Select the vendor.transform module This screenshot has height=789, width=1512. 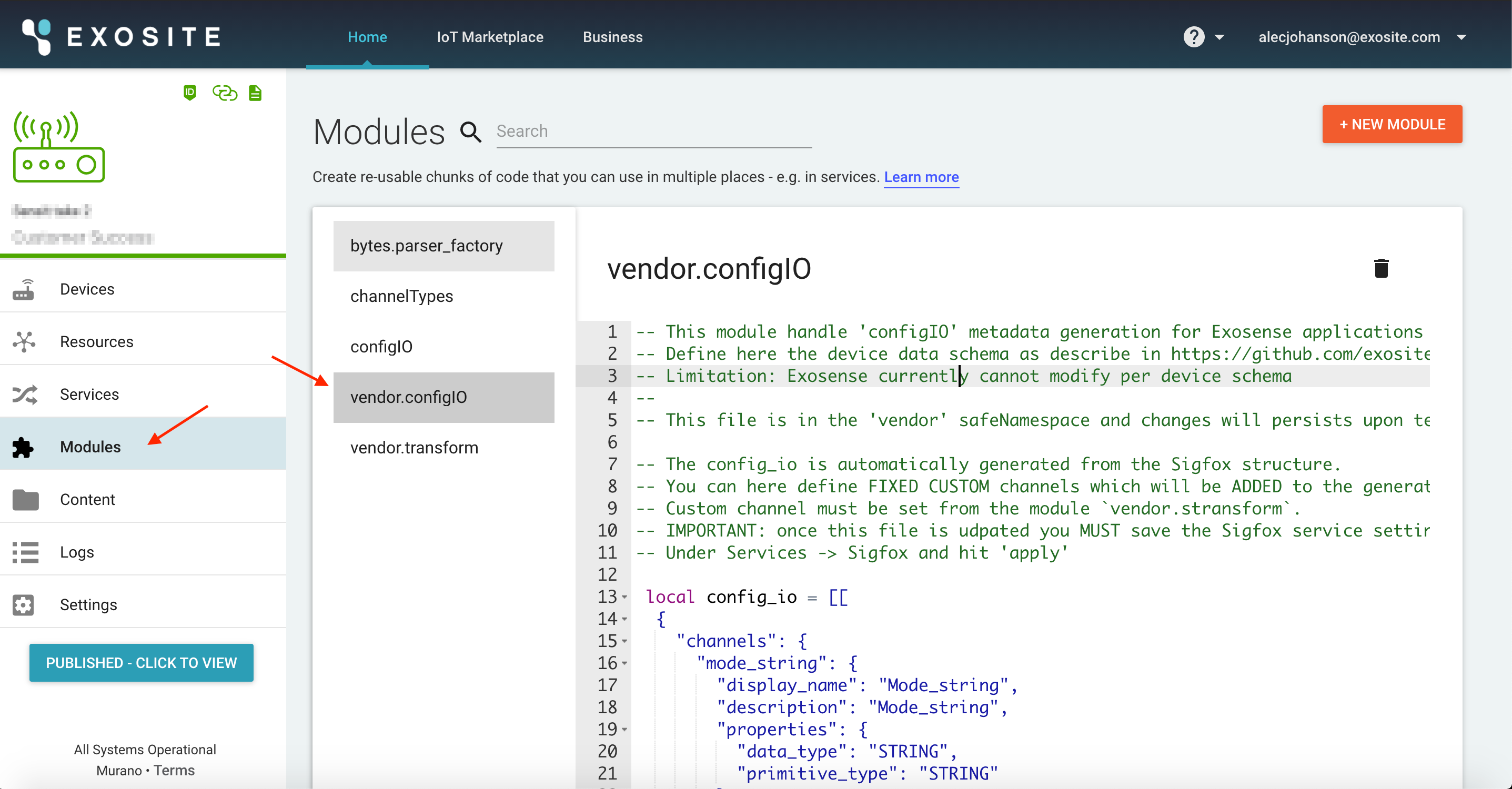click(x=443, y=448)
